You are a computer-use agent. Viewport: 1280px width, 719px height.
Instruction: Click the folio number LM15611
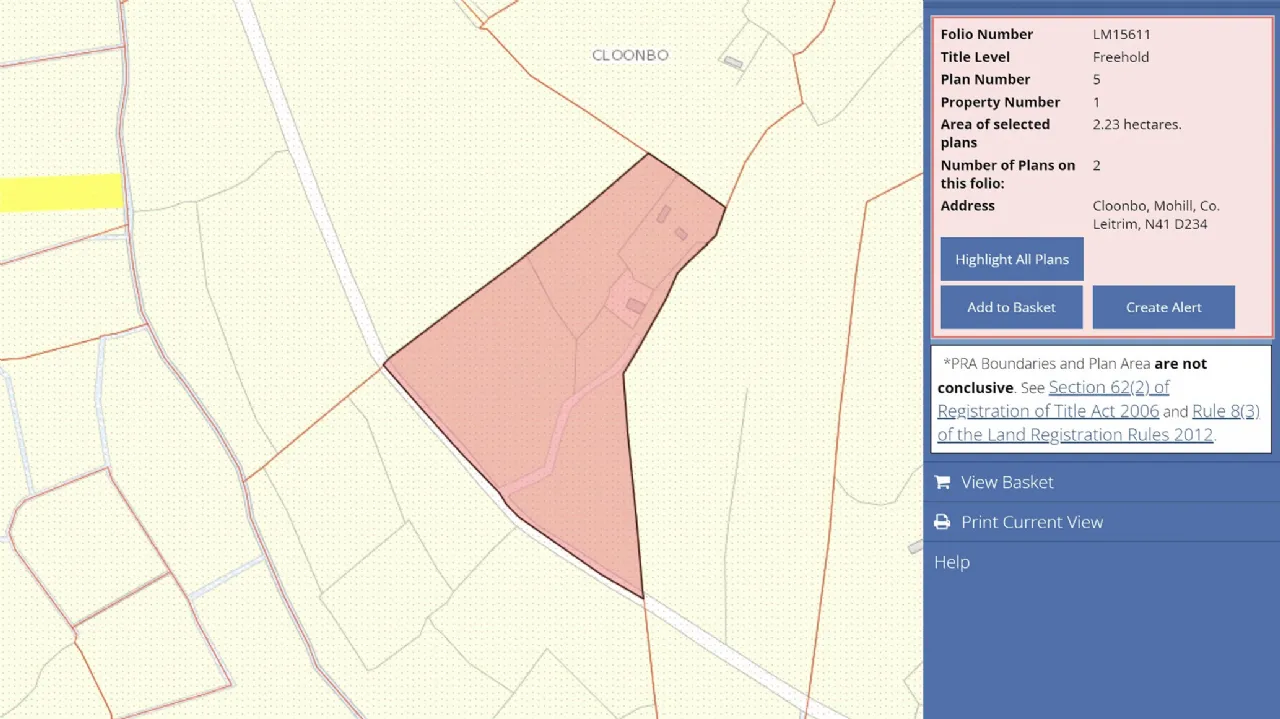[x=1121, y=34]
